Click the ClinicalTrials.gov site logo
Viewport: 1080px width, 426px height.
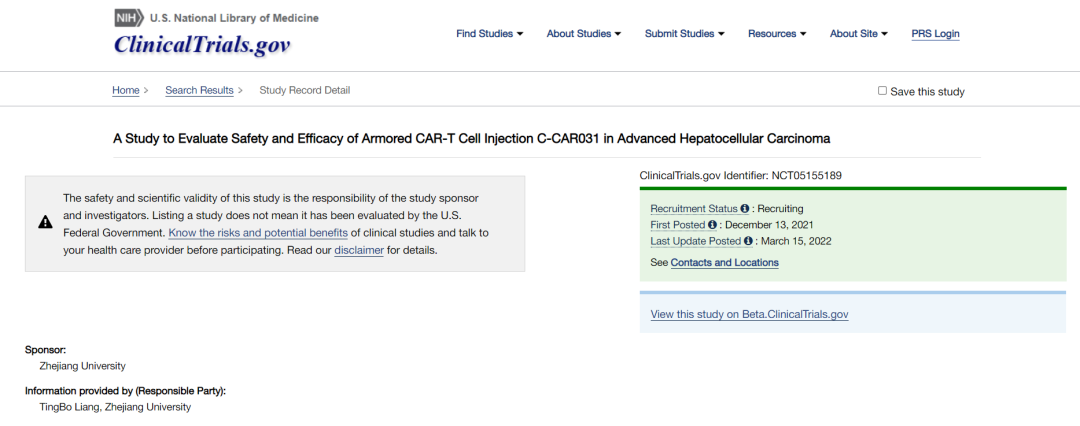coord(202,44)
